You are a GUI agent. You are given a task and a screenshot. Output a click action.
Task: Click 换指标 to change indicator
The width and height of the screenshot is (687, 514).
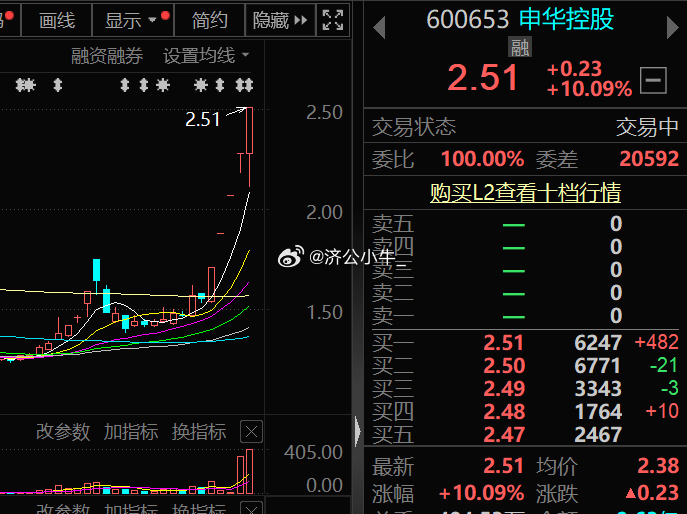(198, 432)
